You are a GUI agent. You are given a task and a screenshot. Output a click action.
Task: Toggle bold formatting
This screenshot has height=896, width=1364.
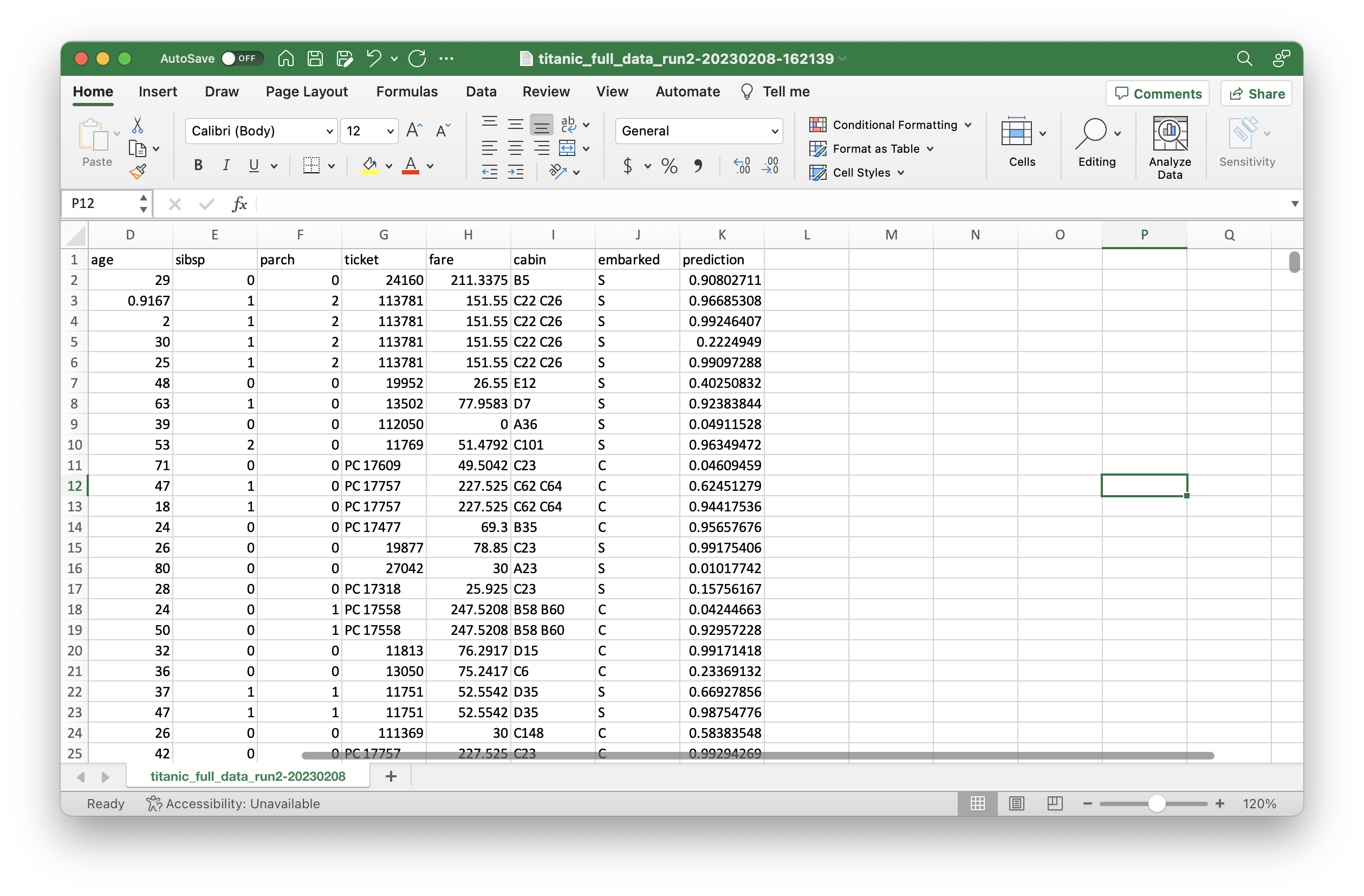tap(198, 165)
